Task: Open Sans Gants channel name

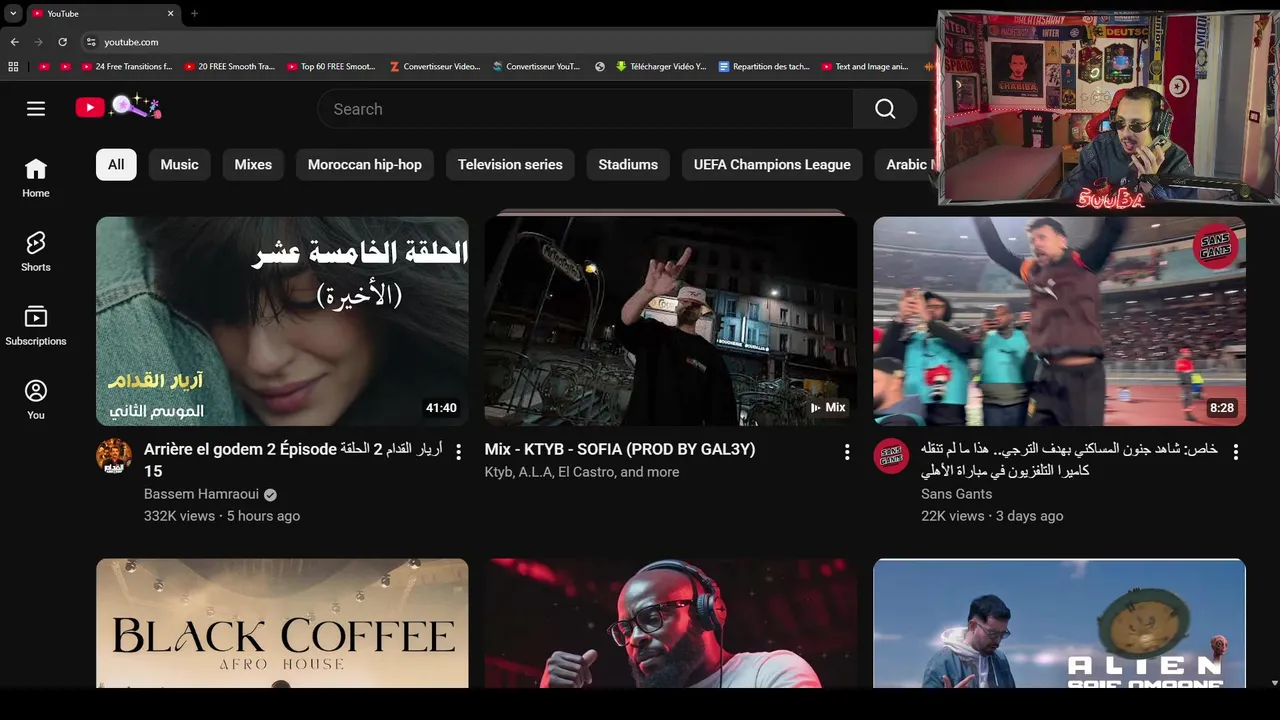Action: 957,494
